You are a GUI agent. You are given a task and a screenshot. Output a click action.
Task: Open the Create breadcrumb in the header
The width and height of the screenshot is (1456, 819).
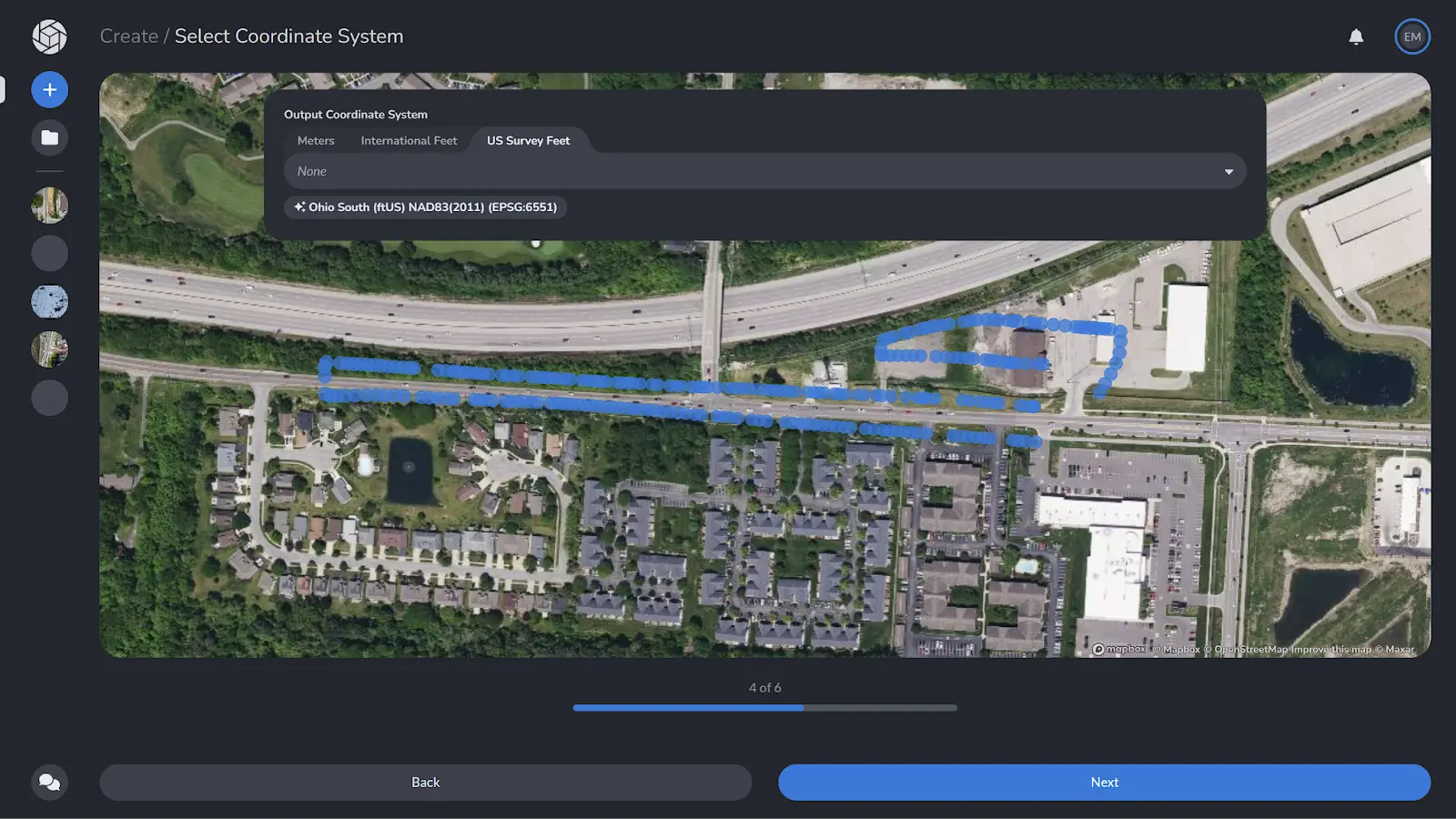click(129, 36)
